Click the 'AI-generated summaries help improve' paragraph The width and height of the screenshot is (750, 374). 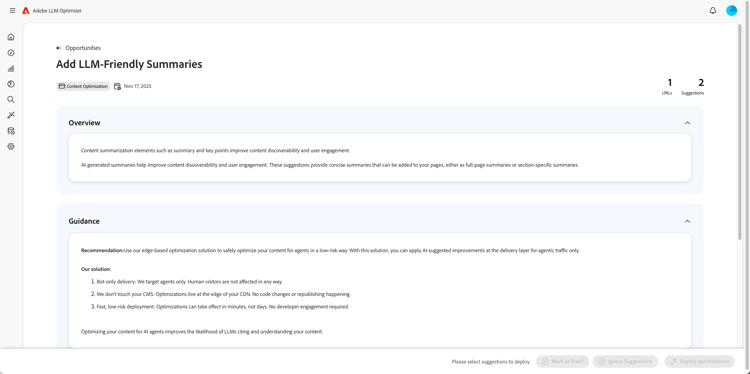coord(330,165)
